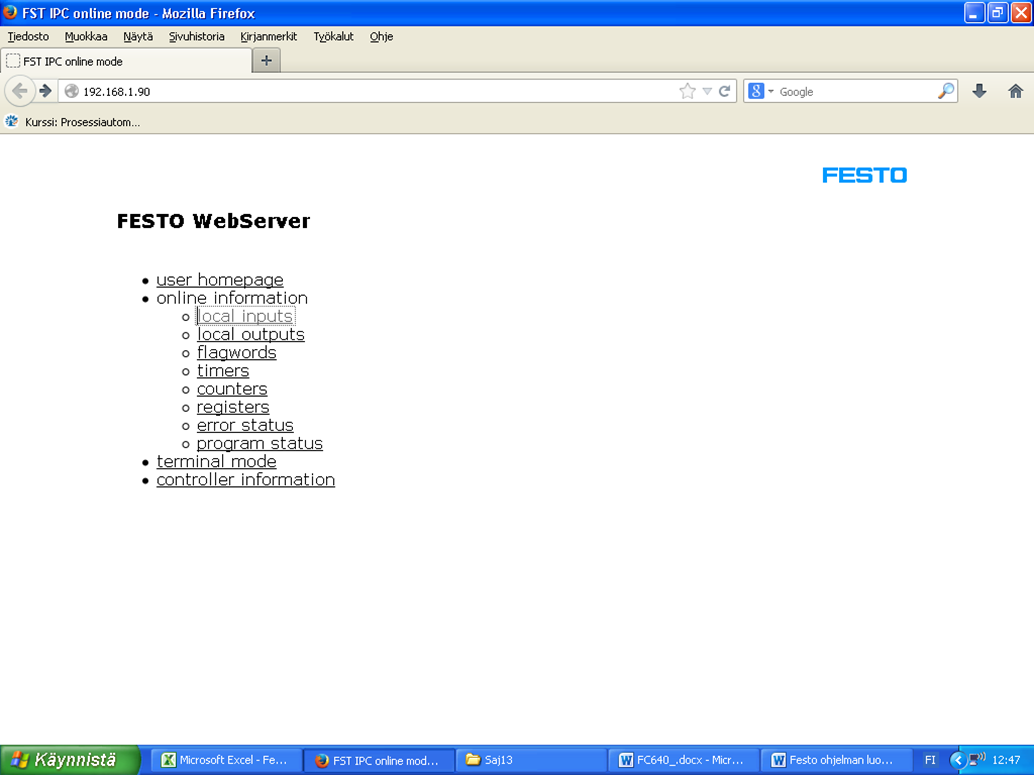Bookmark this page with the star icon
Viewport: 1034px width, 775px height.
pyautogui.click(x=687, y=91)
